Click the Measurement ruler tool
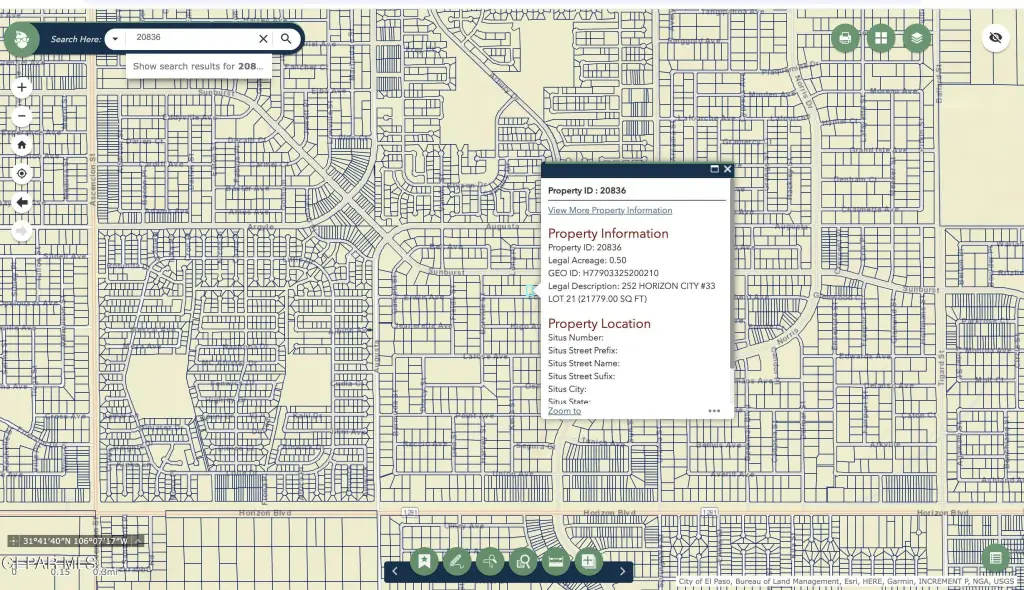 555,561
